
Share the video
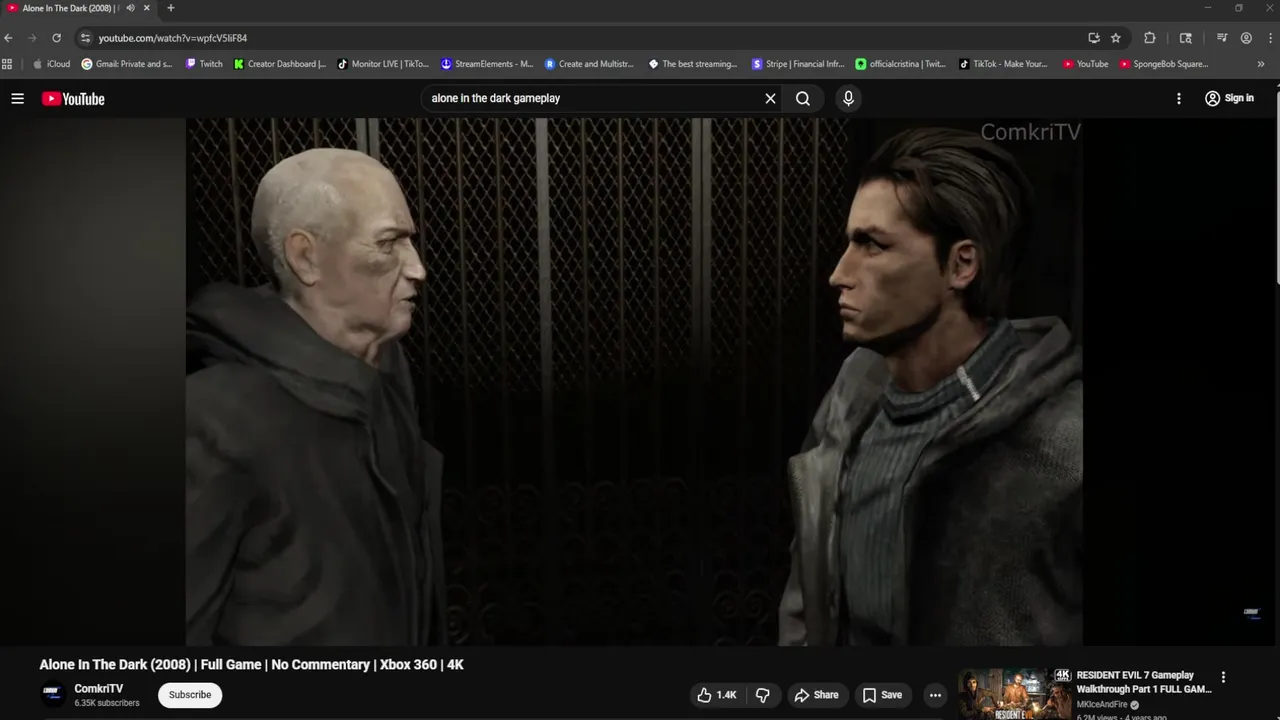(816, 695)
